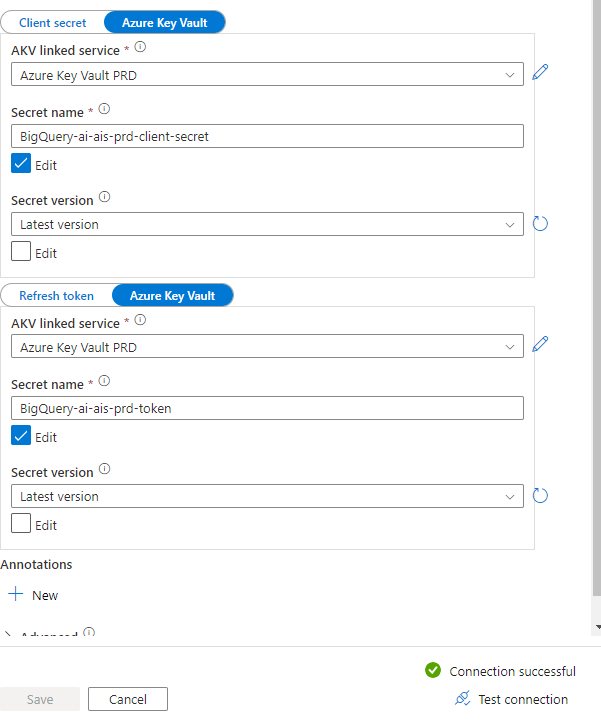Switch to the Refresh token tab
This screenshot has width=601, height=723.
(x=57, y=295)
